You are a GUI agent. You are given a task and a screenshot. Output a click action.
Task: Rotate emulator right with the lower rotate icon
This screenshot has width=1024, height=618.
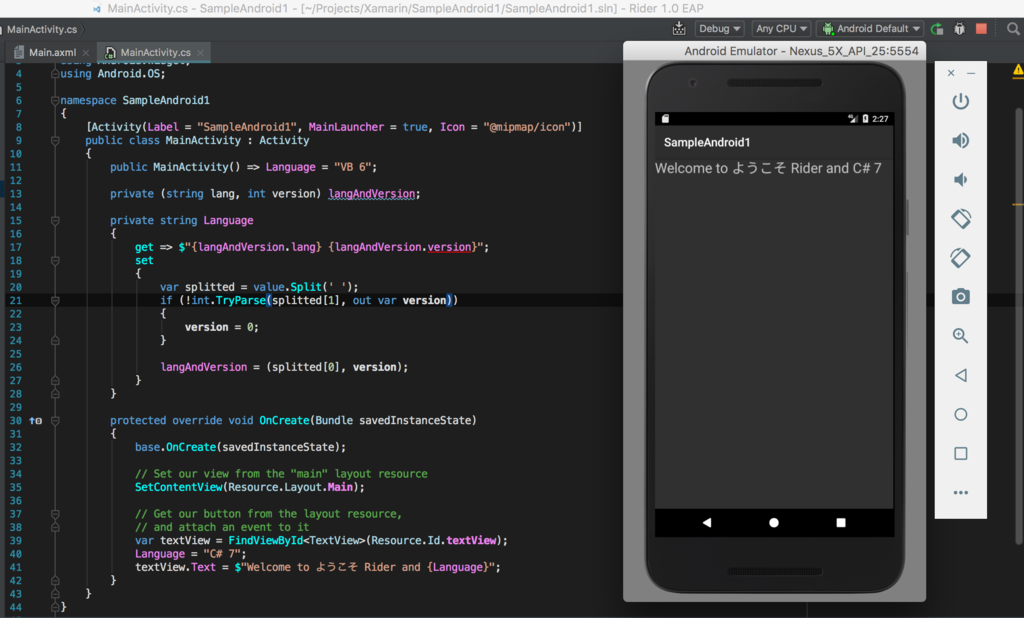coord(960,257)
